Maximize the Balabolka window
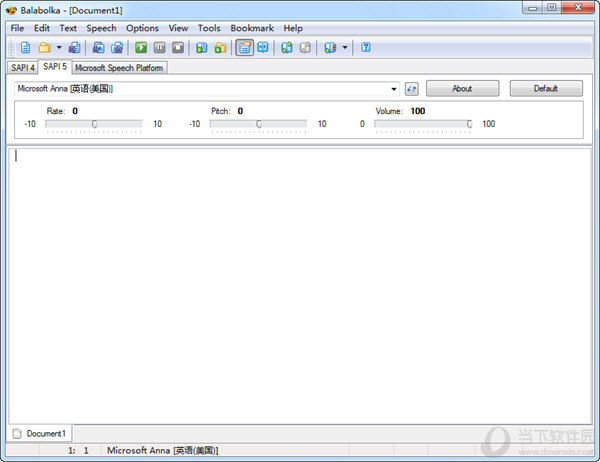The width and height of the screenshot is (600, 462). tap(551, 8)
